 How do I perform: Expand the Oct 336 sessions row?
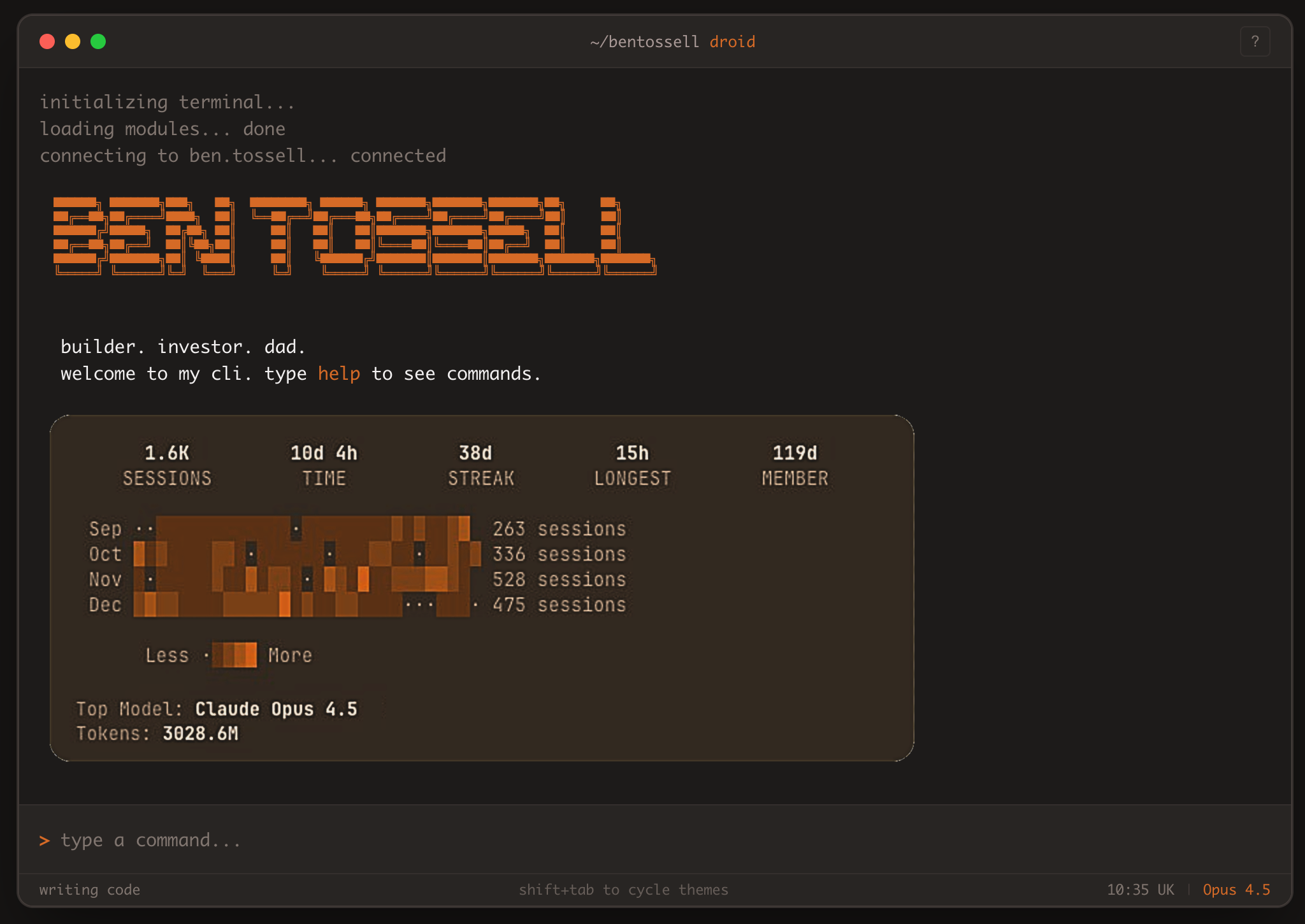click(x=559, y=554)
